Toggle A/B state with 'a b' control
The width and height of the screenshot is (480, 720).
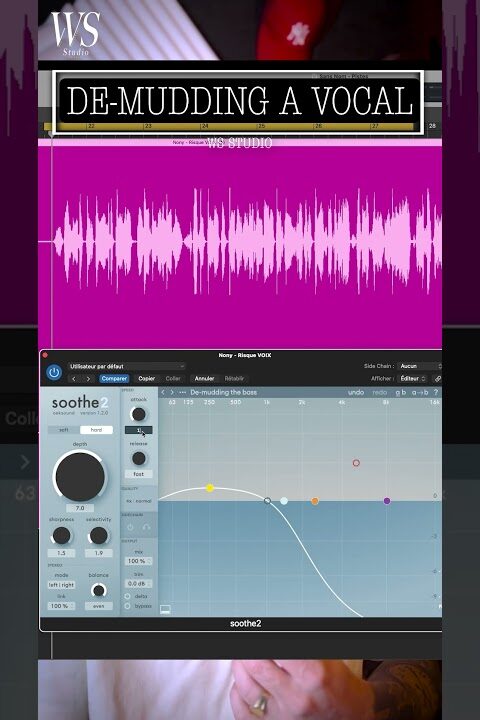pos(401,392)
